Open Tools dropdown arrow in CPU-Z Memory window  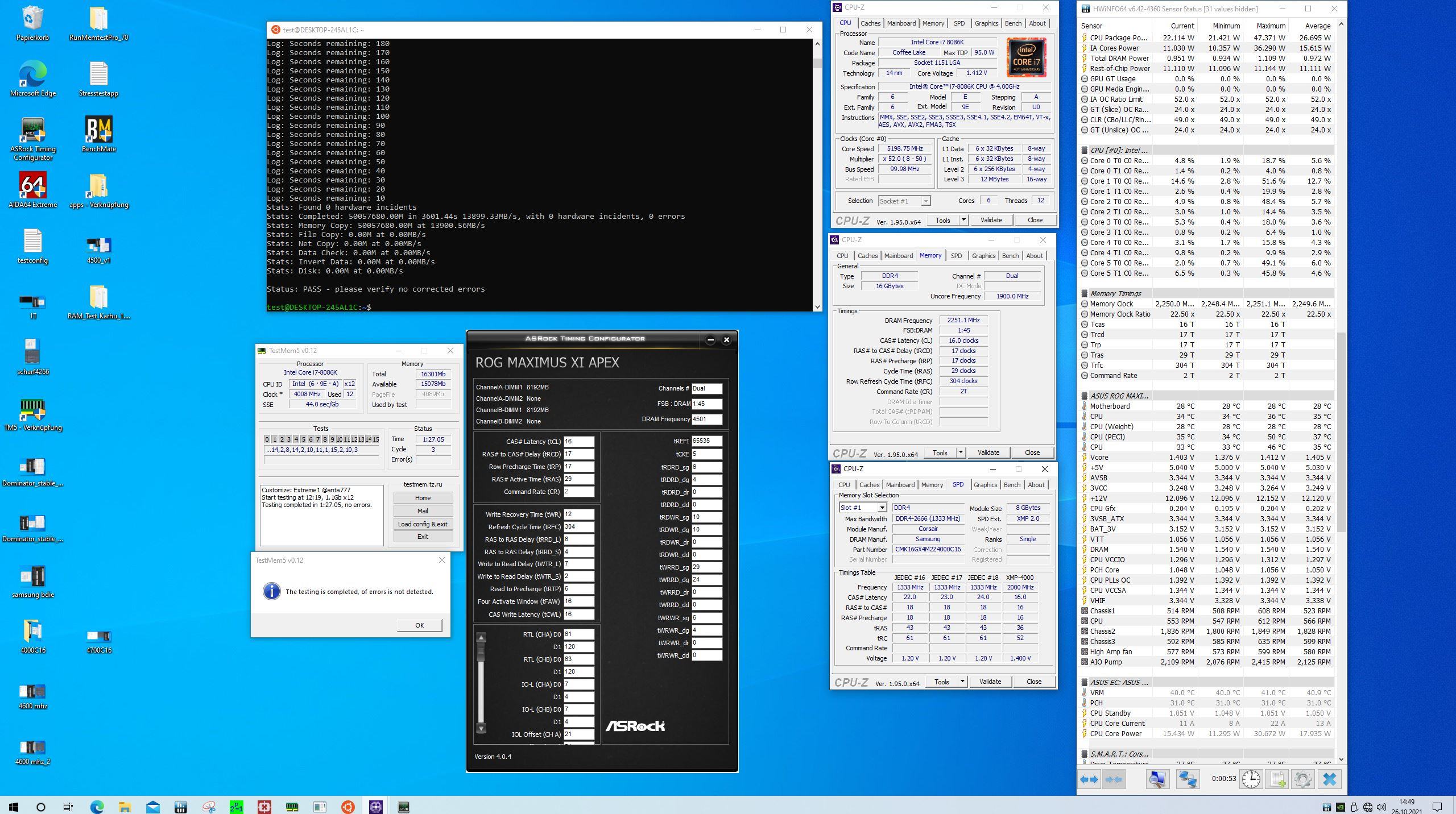coord(961,452)
